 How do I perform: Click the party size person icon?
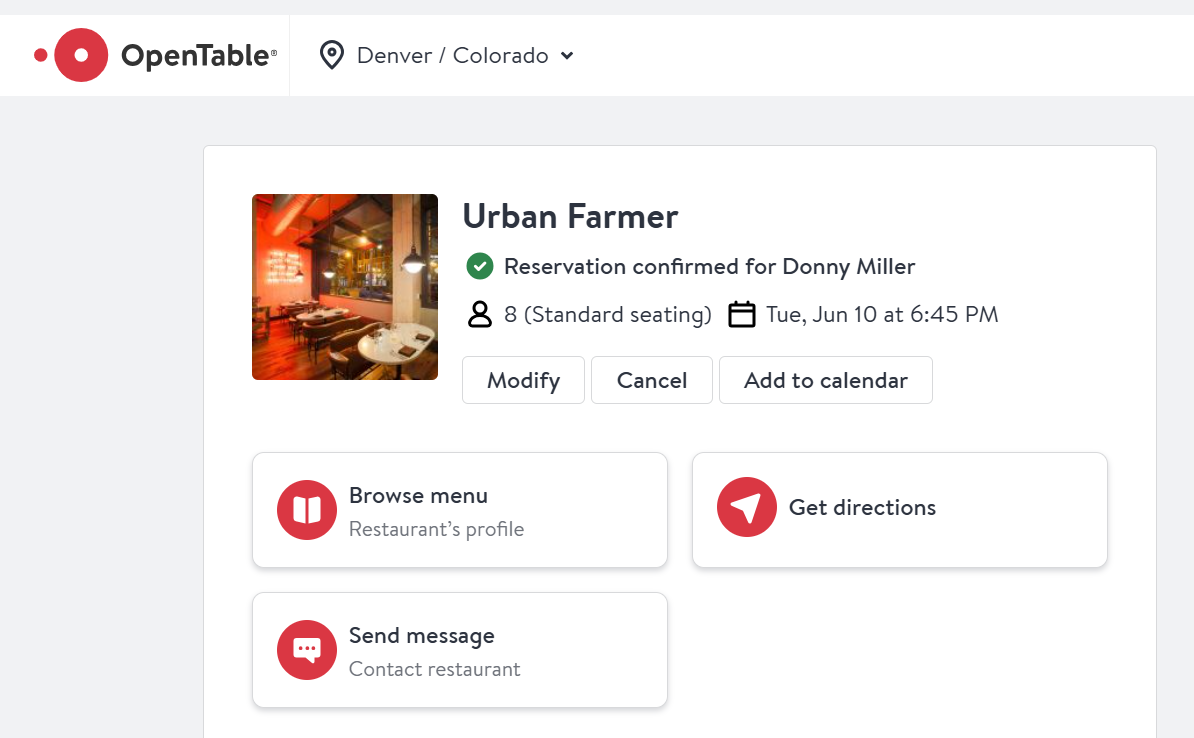pyautogui.click(x=480, y=315)
